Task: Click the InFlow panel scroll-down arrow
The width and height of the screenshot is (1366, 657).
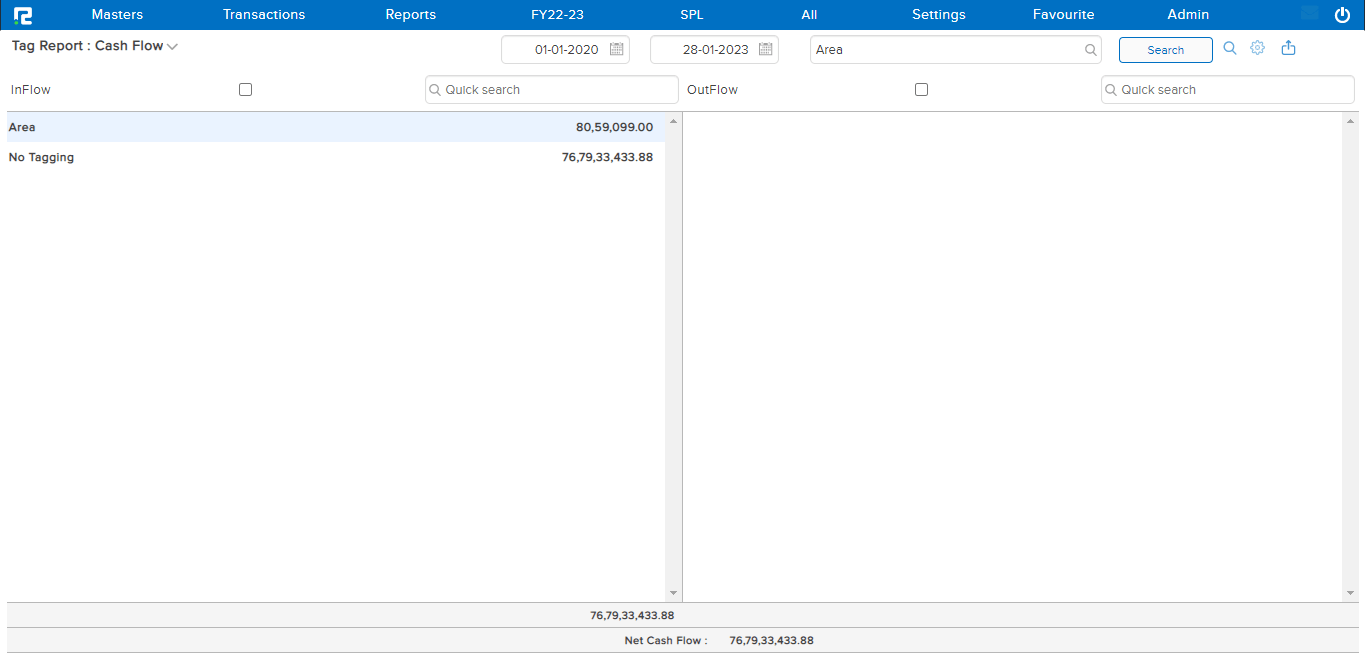Action: 673,593
